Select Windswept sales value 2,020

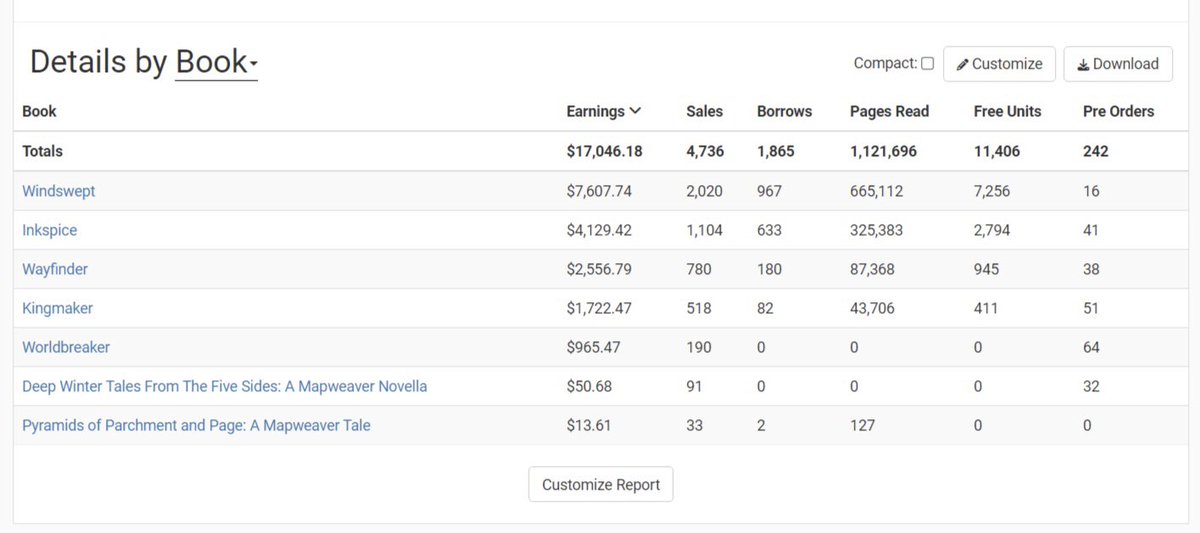(704, 190)
